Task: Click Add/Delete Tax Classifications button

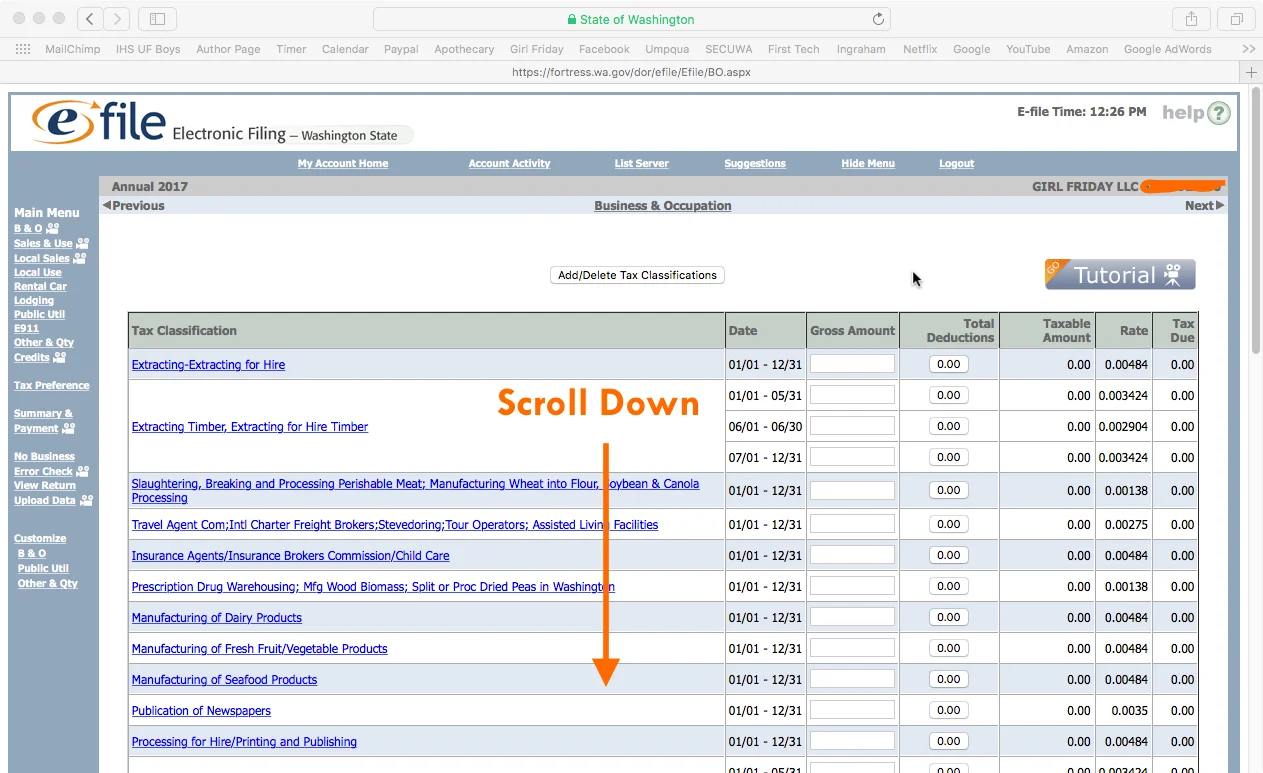Action: coord(637,275)
